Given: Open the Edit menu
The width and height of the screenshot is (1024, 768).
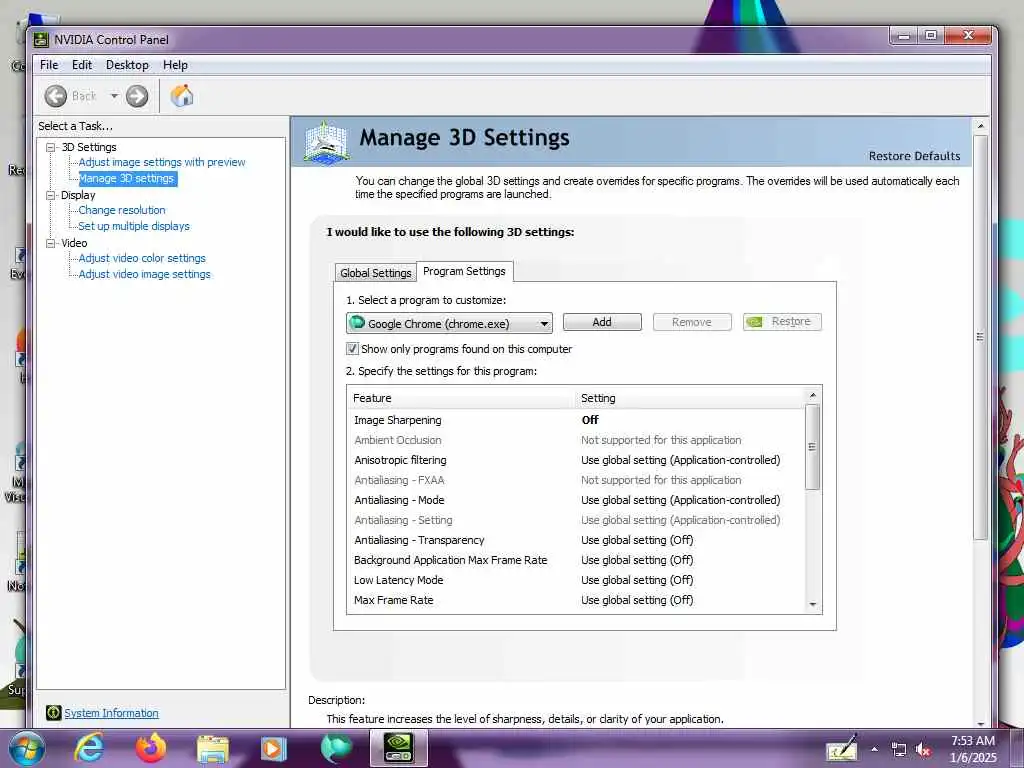Looking at the screenshot, I should pos(82,65).
